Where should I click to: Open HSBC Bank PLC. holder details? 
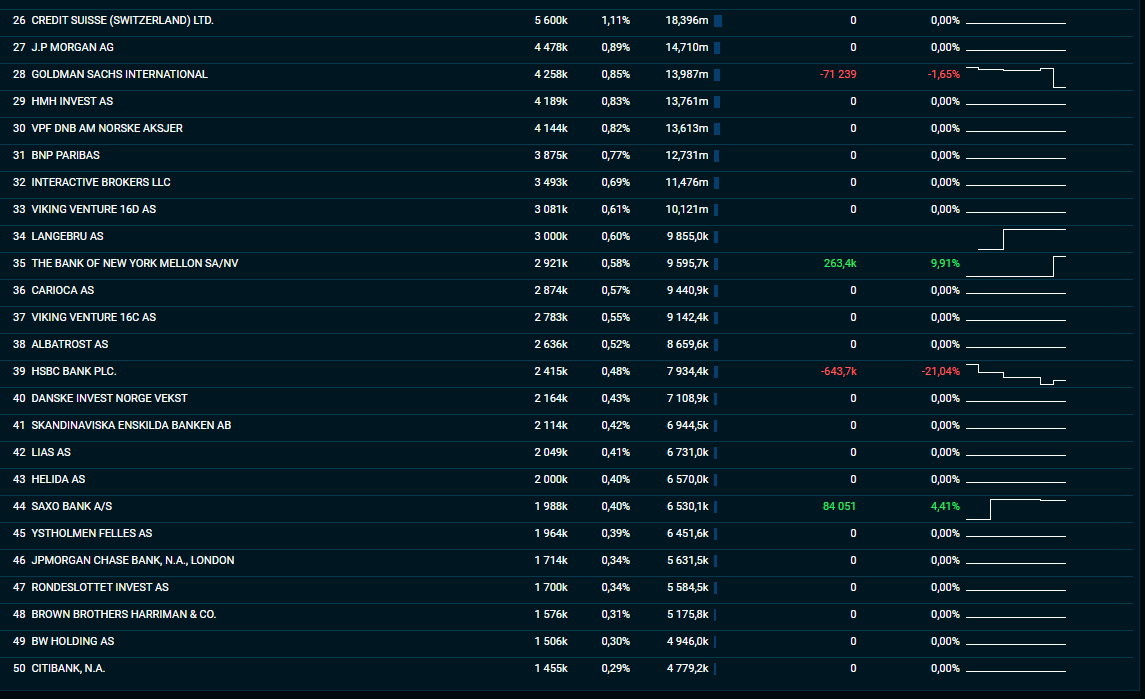tap(74, 372)
